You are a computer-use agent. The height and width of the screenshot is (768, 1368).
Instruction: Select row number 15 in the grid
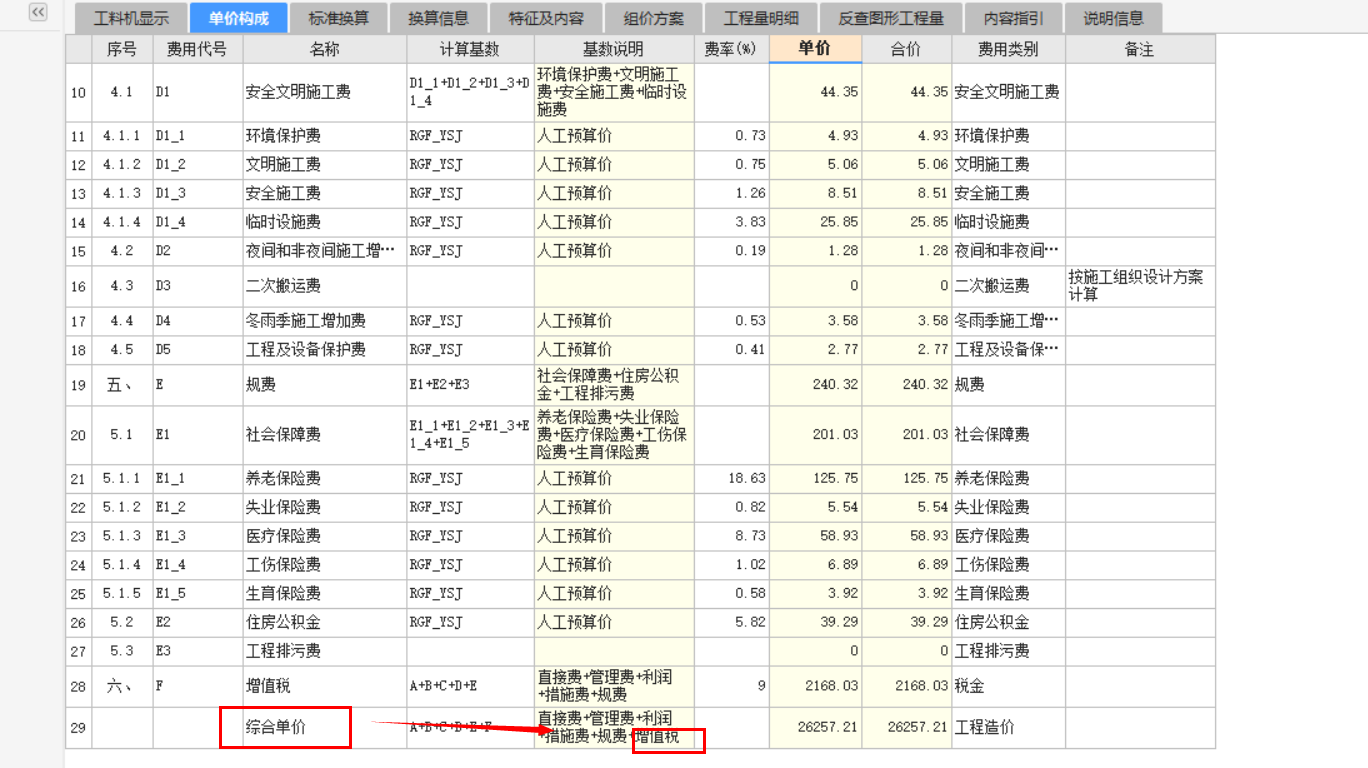click(79, 251)
